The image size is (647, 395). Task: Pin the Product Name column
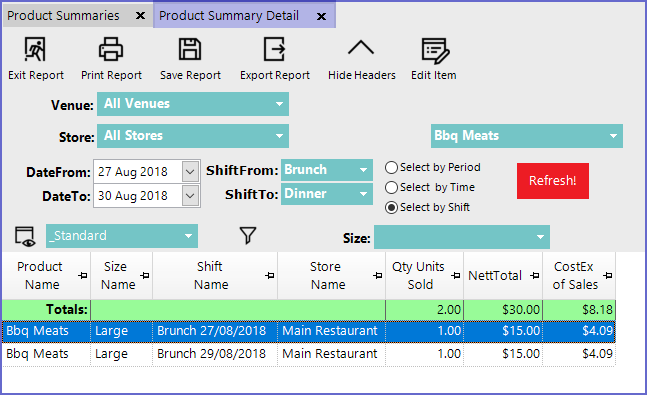point(83,275)
